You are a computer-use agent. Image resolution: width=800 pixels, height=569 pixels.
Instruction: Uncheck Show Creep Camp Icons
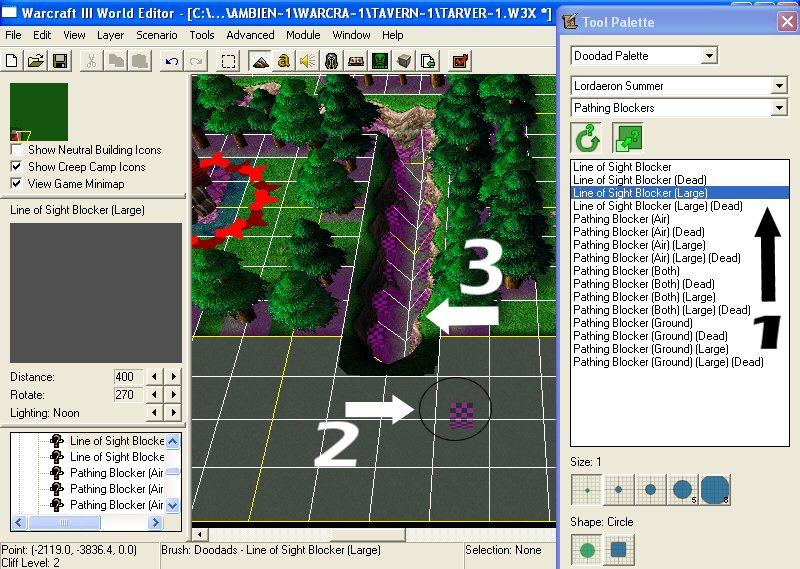(x=16, y=167)
